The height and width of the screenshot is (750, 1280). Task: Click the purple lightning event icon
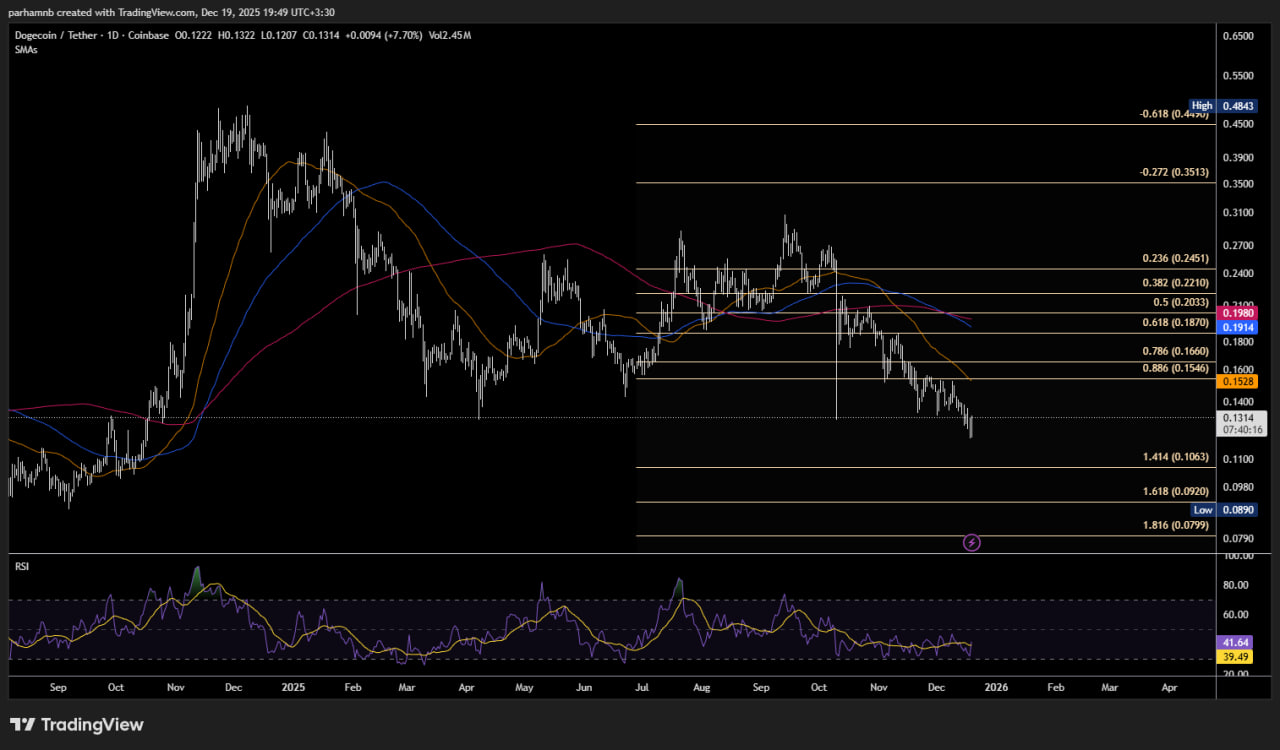pos(971,542)
